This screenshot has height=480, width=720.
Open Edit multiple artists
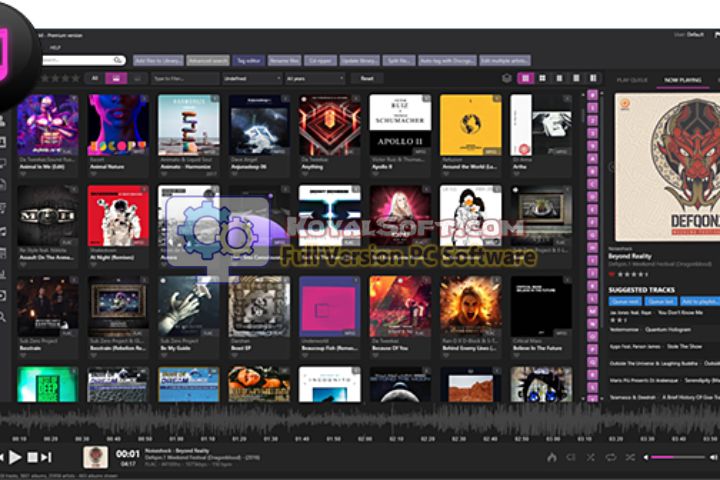tap(505, 61)
